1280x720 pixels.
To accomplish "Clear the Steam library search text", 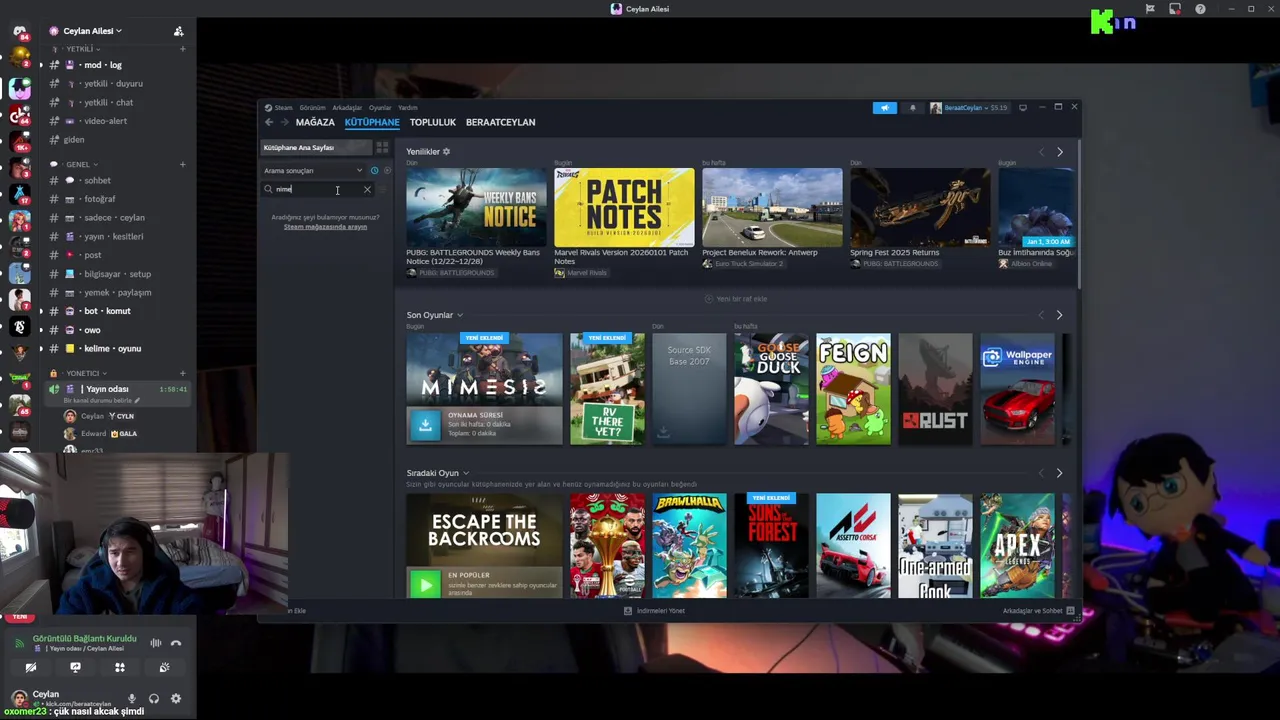I will [x=367, y=189].
